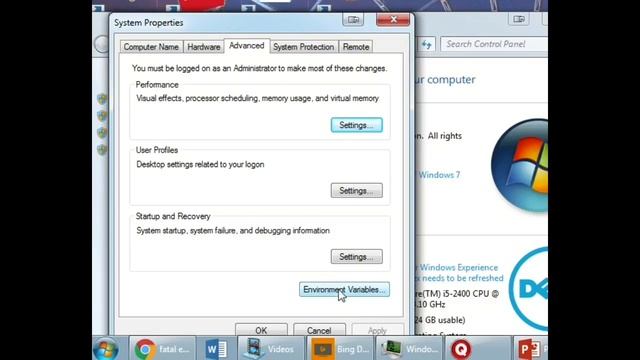
Task: Click the Windows logo in Control Panel
Action: (520, 165)
